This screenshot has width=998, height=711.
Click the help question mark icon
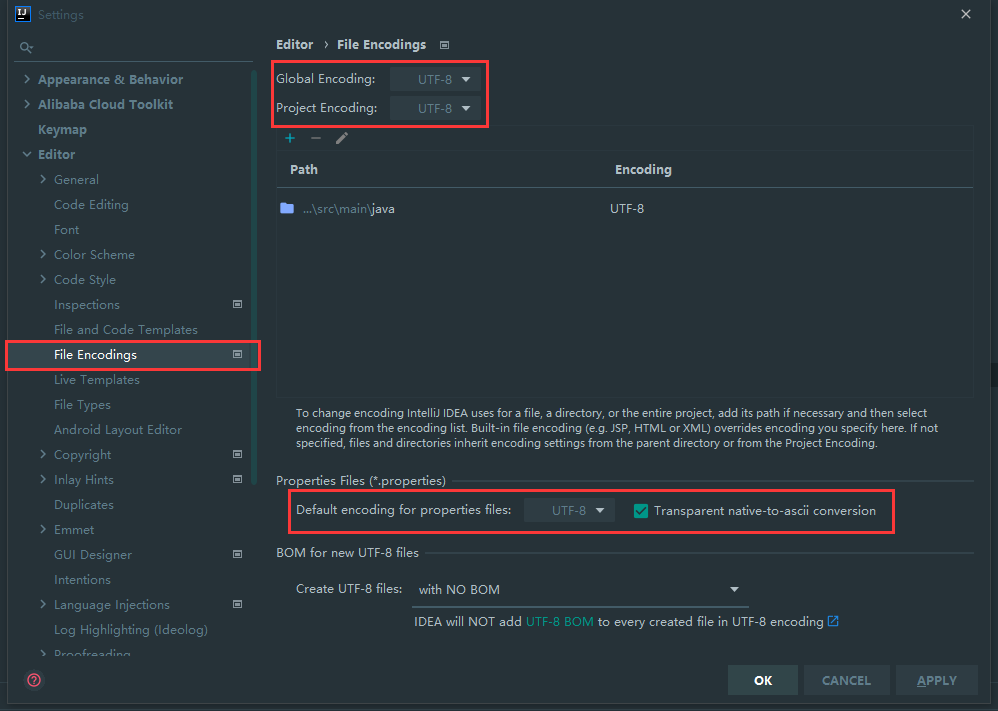[34, 680]
